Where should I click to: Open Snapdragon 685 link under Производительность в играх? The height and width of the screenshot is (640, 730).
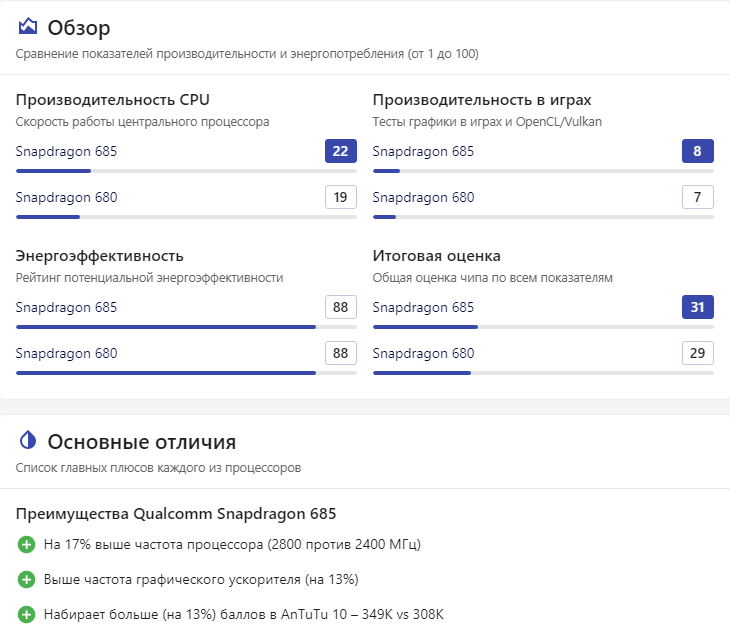click(423, 151)
